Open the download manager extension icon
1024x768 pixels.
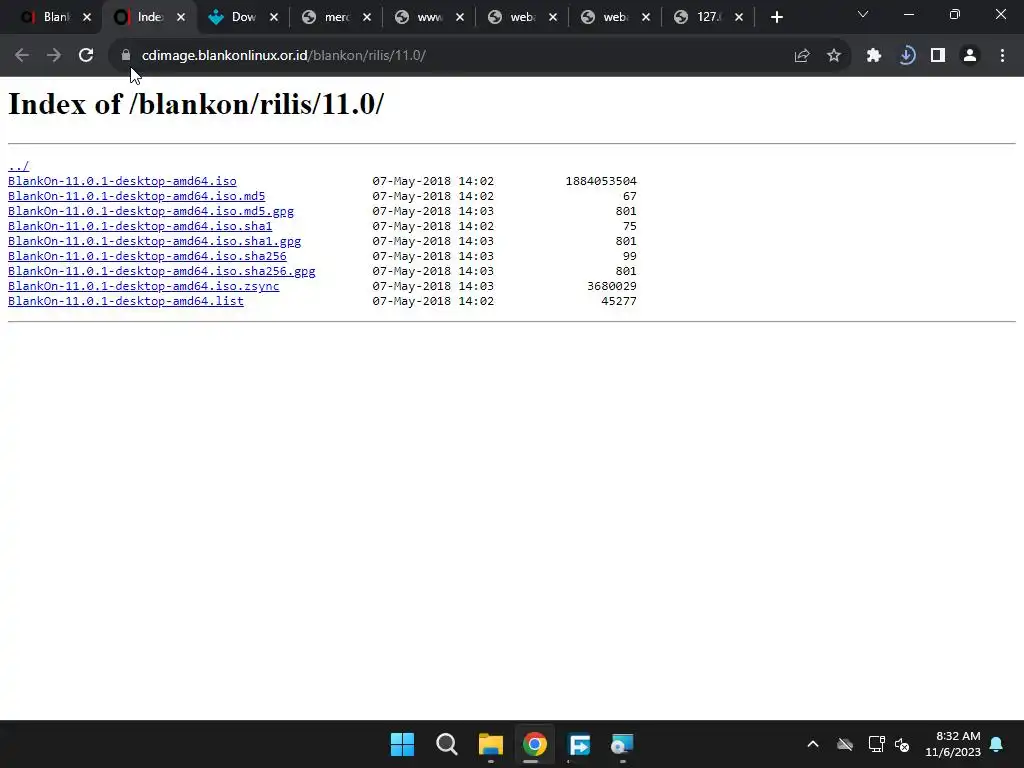[x=906, y=56]
